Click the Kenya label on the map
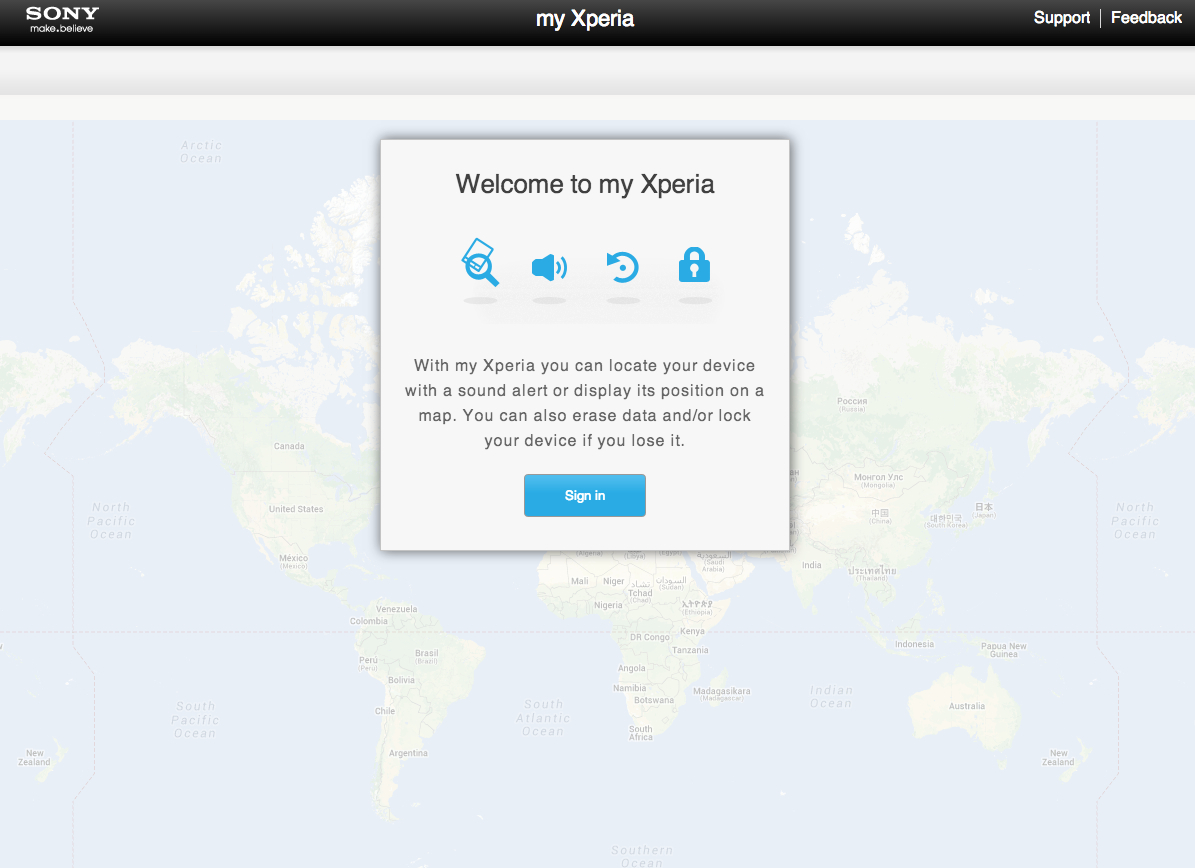 pyautogui.click(x=693, y=632)
